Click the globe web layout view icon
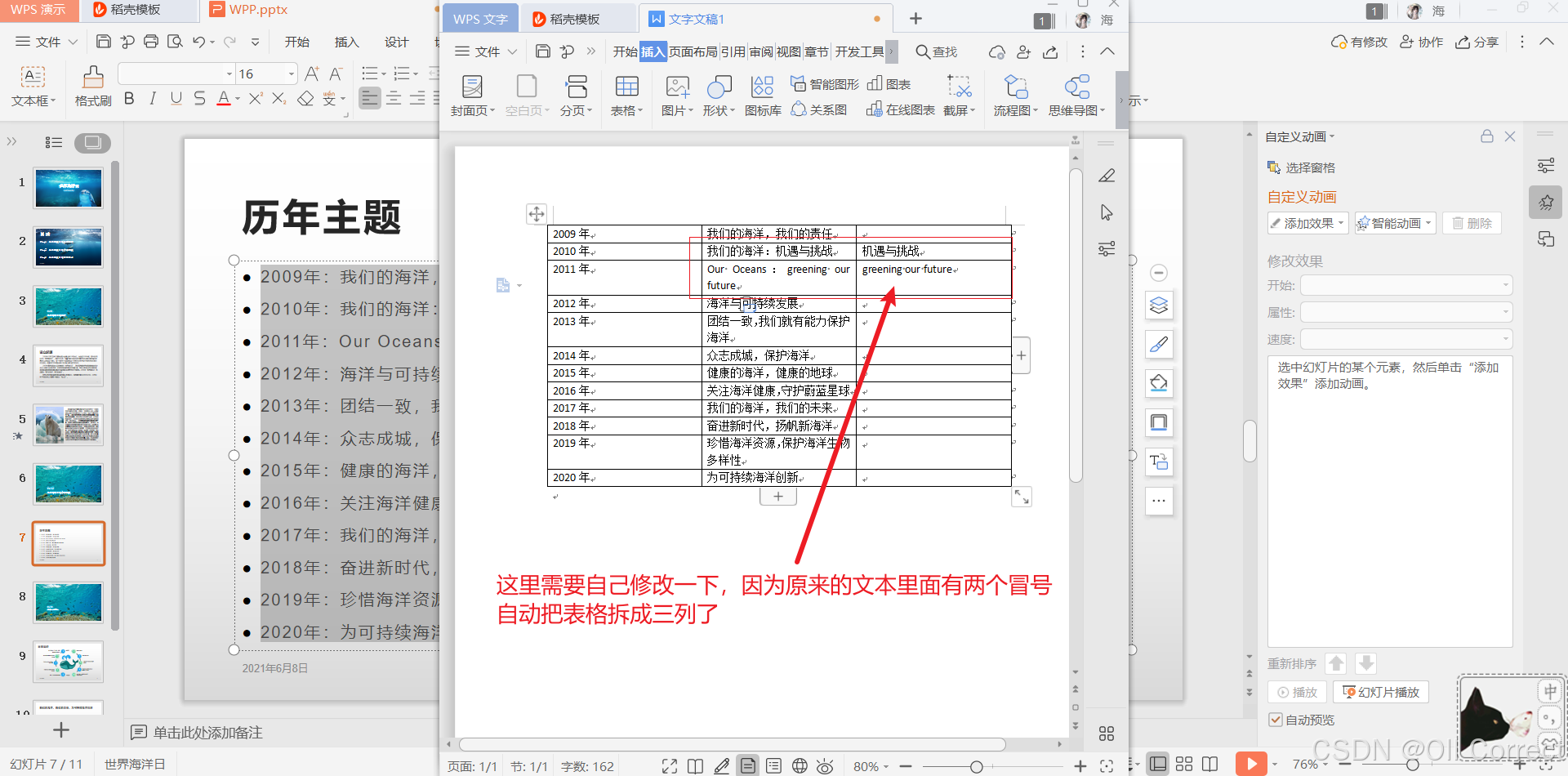1568x776 pixels. [x=800, y=766]
